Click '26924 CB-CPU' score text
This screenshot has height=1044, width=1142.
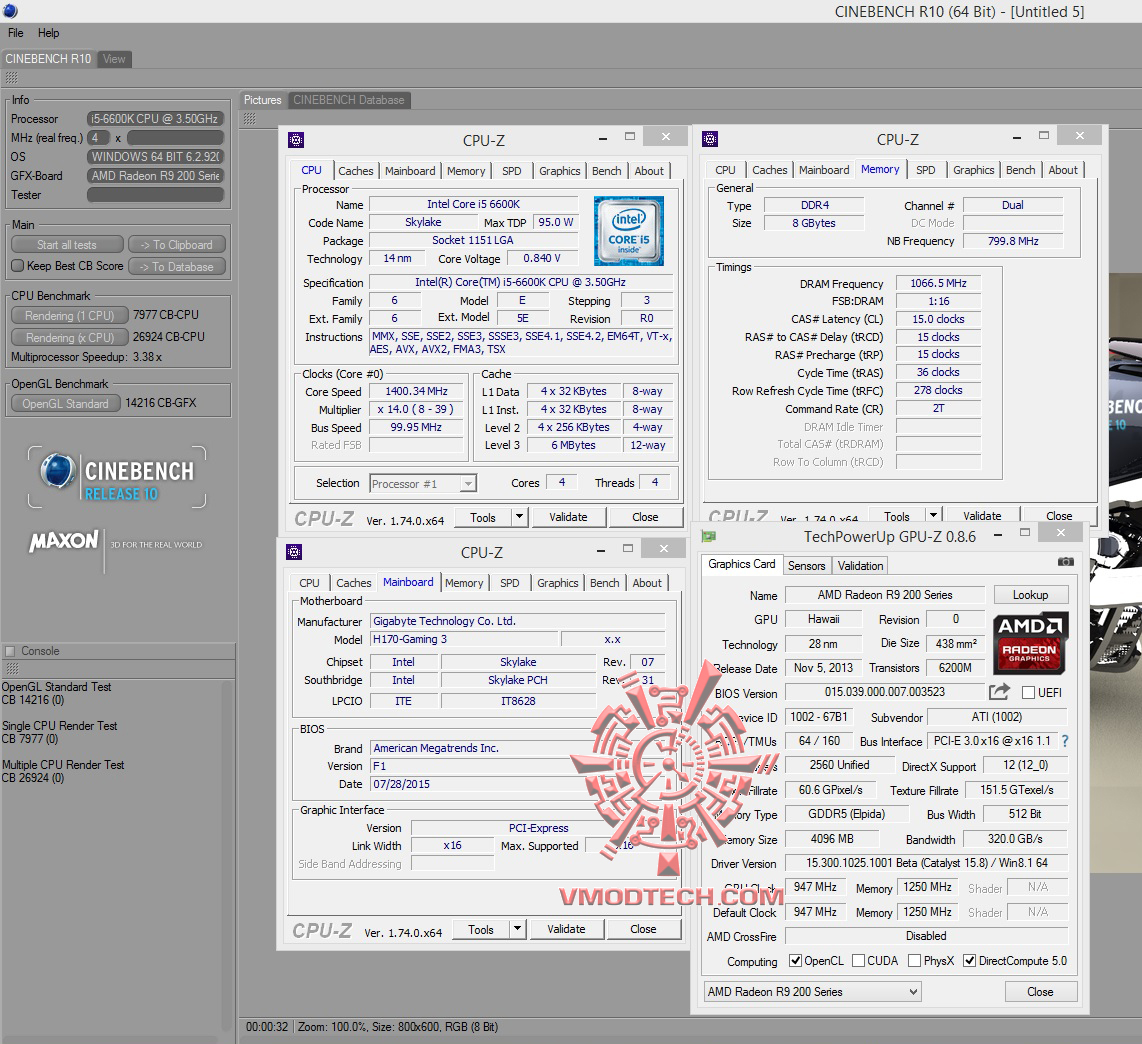coord(168,337)
